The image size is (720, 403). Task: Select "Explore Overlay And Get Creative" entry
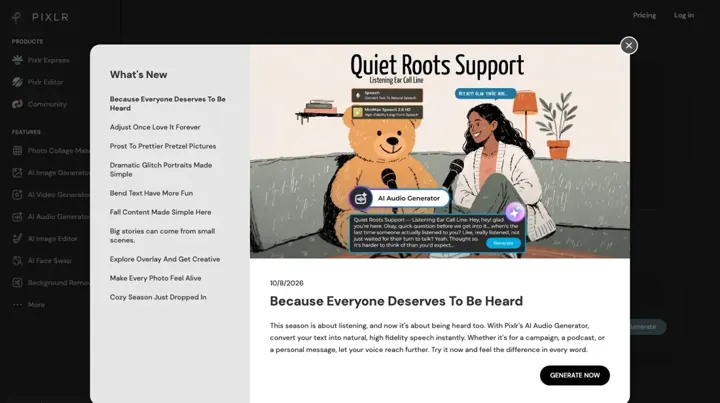(x=164, y=259)
